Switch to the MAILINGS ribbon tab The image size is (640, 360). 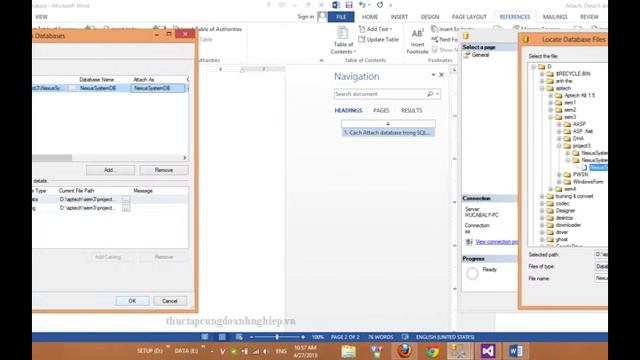coord(555,17)
